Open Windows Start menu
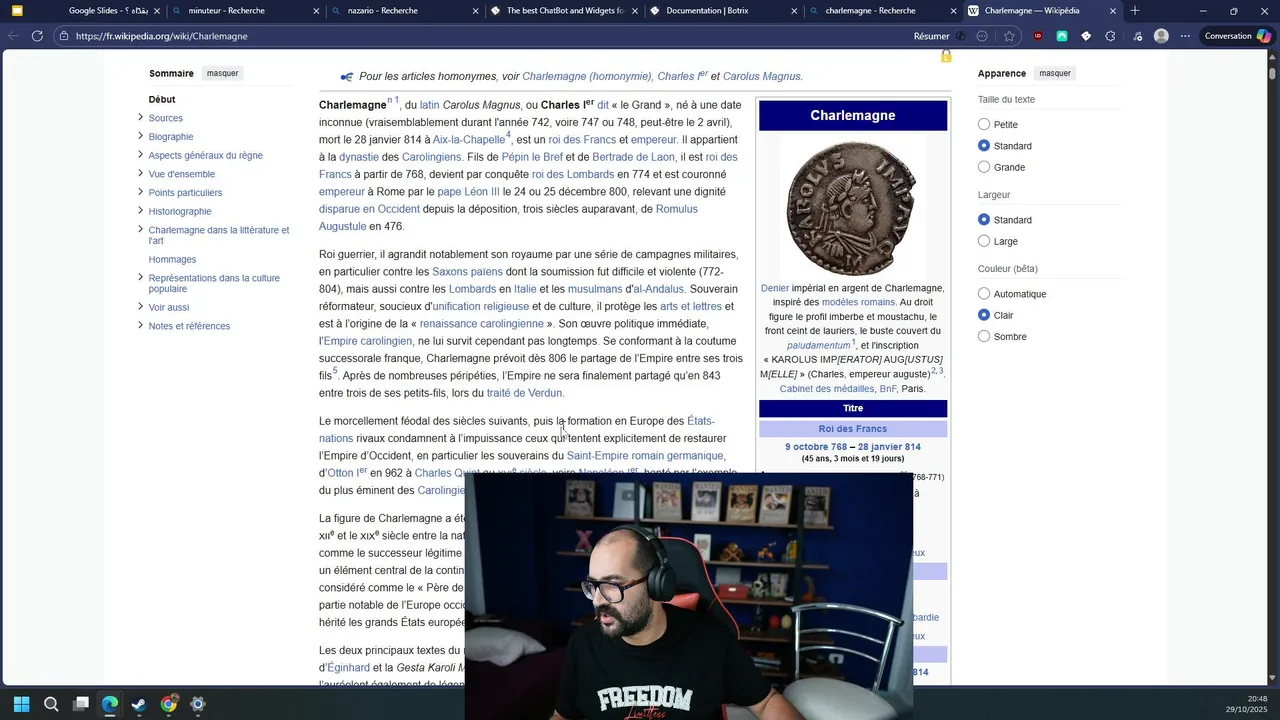1280x720 pixels. [21, 704]
